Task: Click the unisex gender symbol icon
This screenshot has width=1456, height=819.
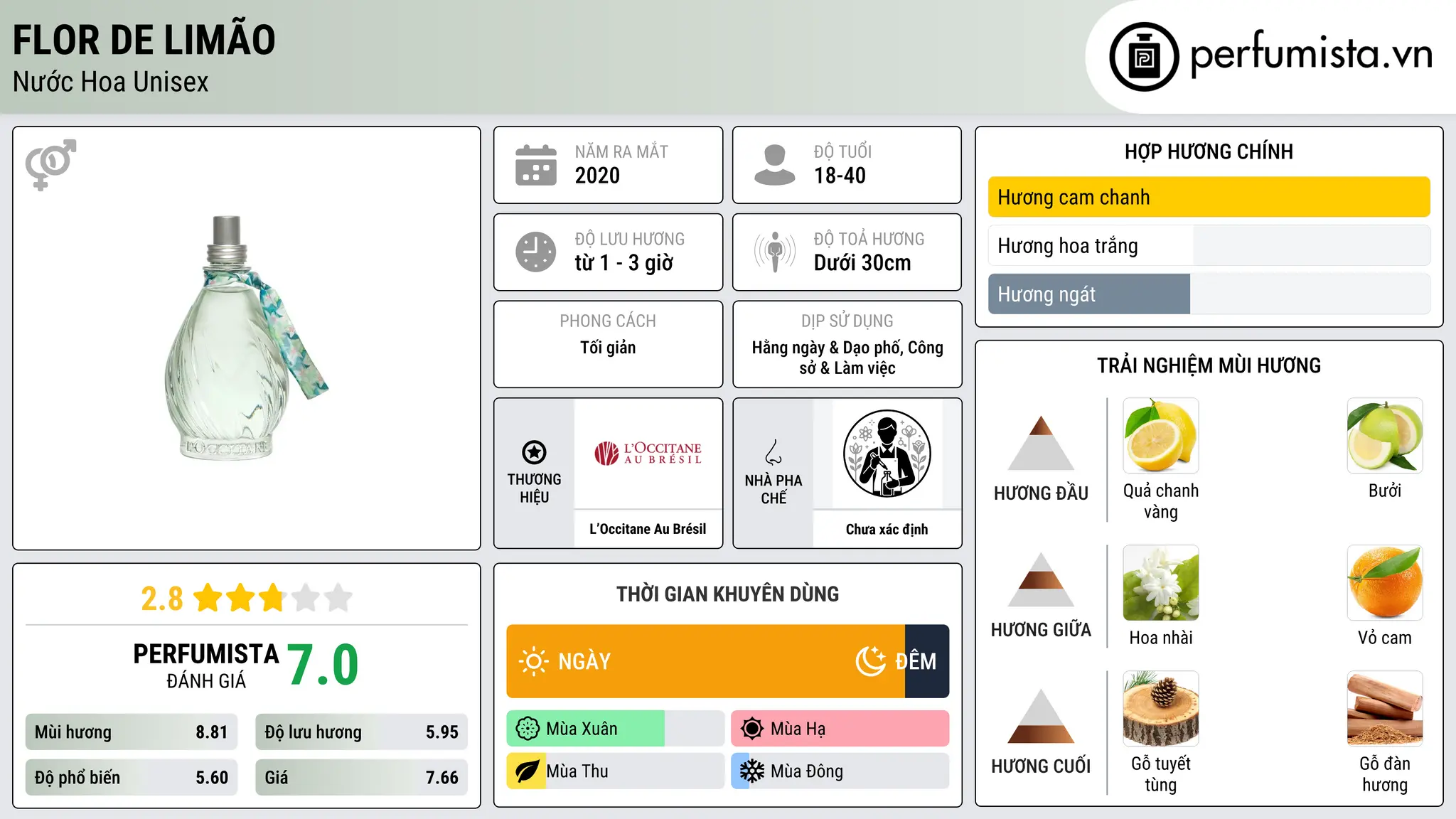Action: click(50, 164)
